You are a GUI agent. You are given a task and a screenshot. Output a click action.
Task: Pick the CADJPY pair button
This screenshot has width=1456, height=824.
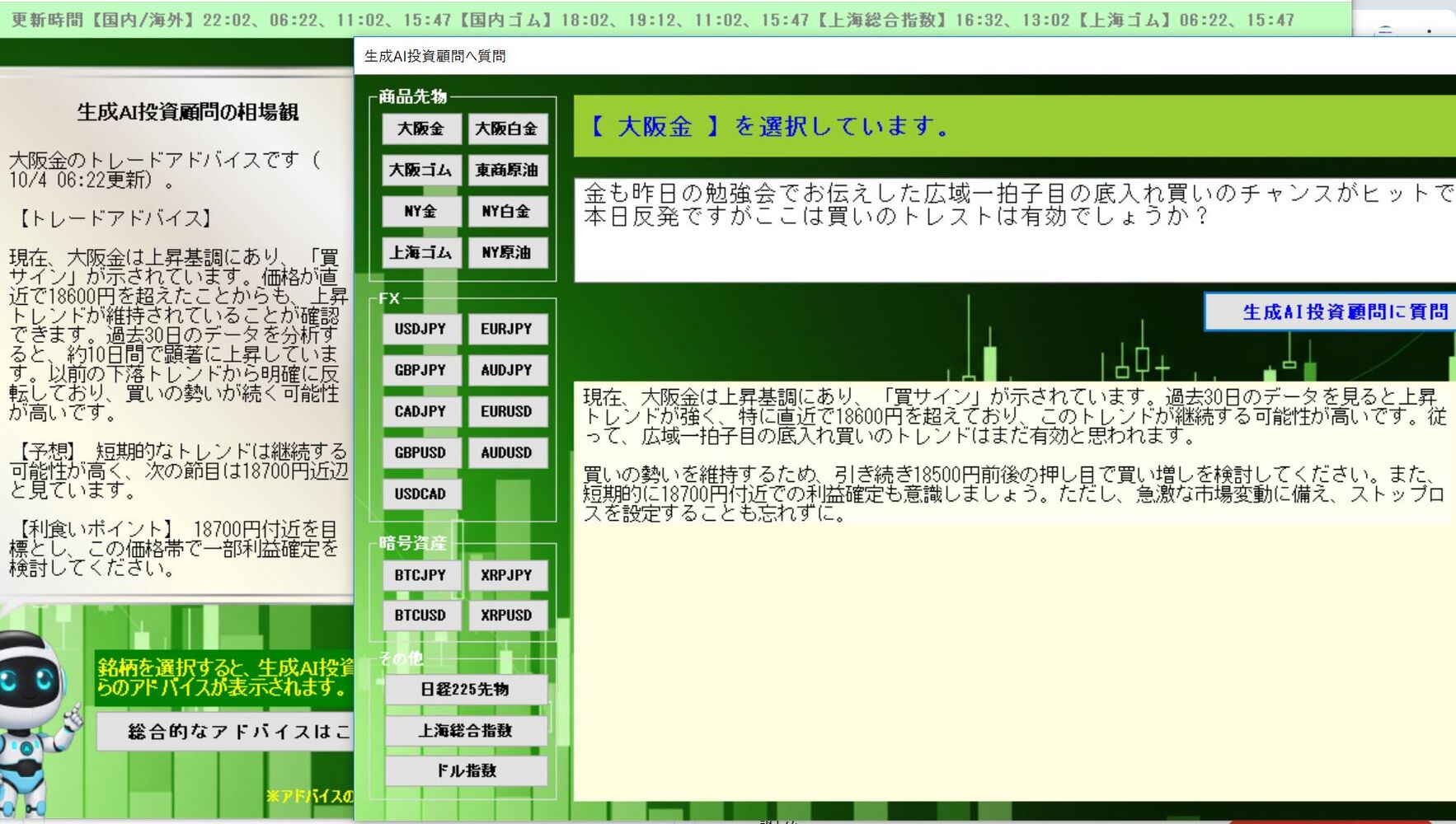tap(421, 411)
